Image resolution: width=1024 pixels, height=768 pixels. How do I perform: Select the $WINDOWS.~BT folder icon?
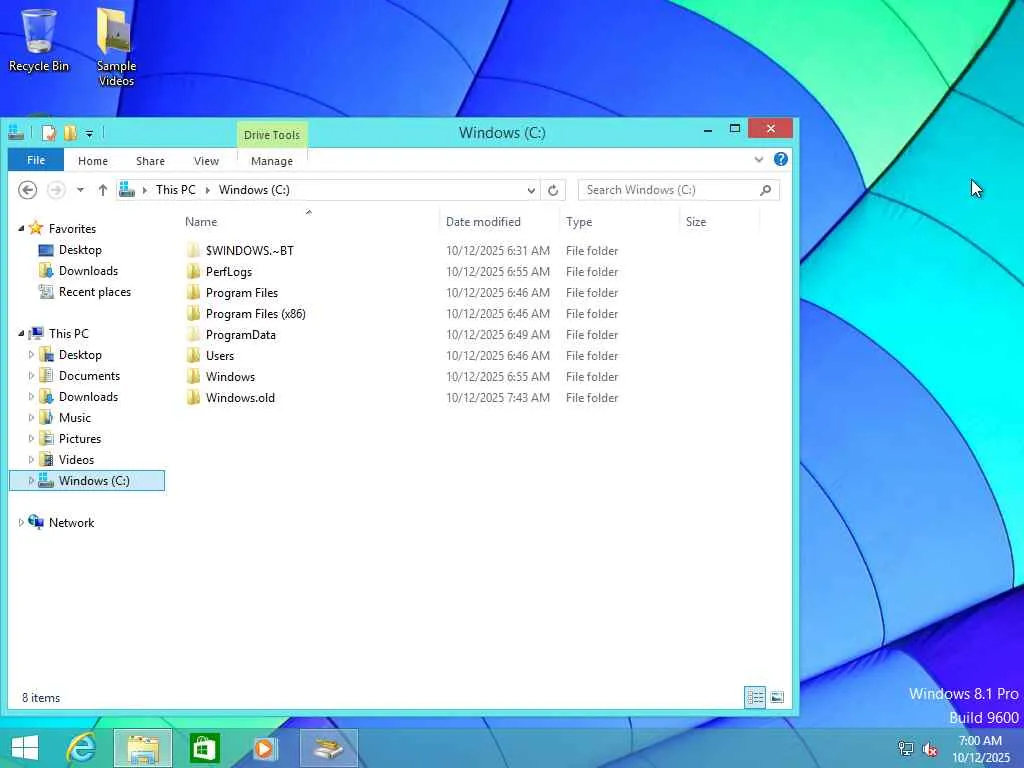[193, 250]
